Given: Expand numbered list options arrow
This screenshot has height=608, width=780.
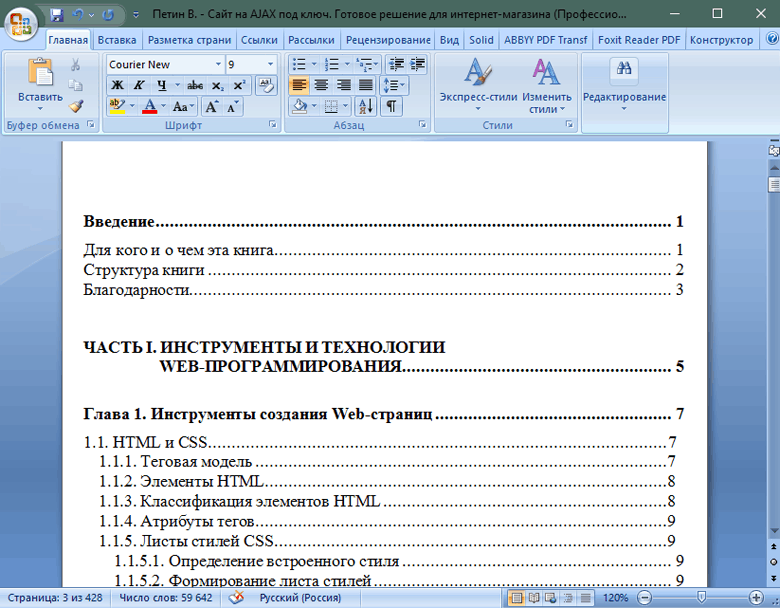Looking at the screenshot, I should [347, 64].
